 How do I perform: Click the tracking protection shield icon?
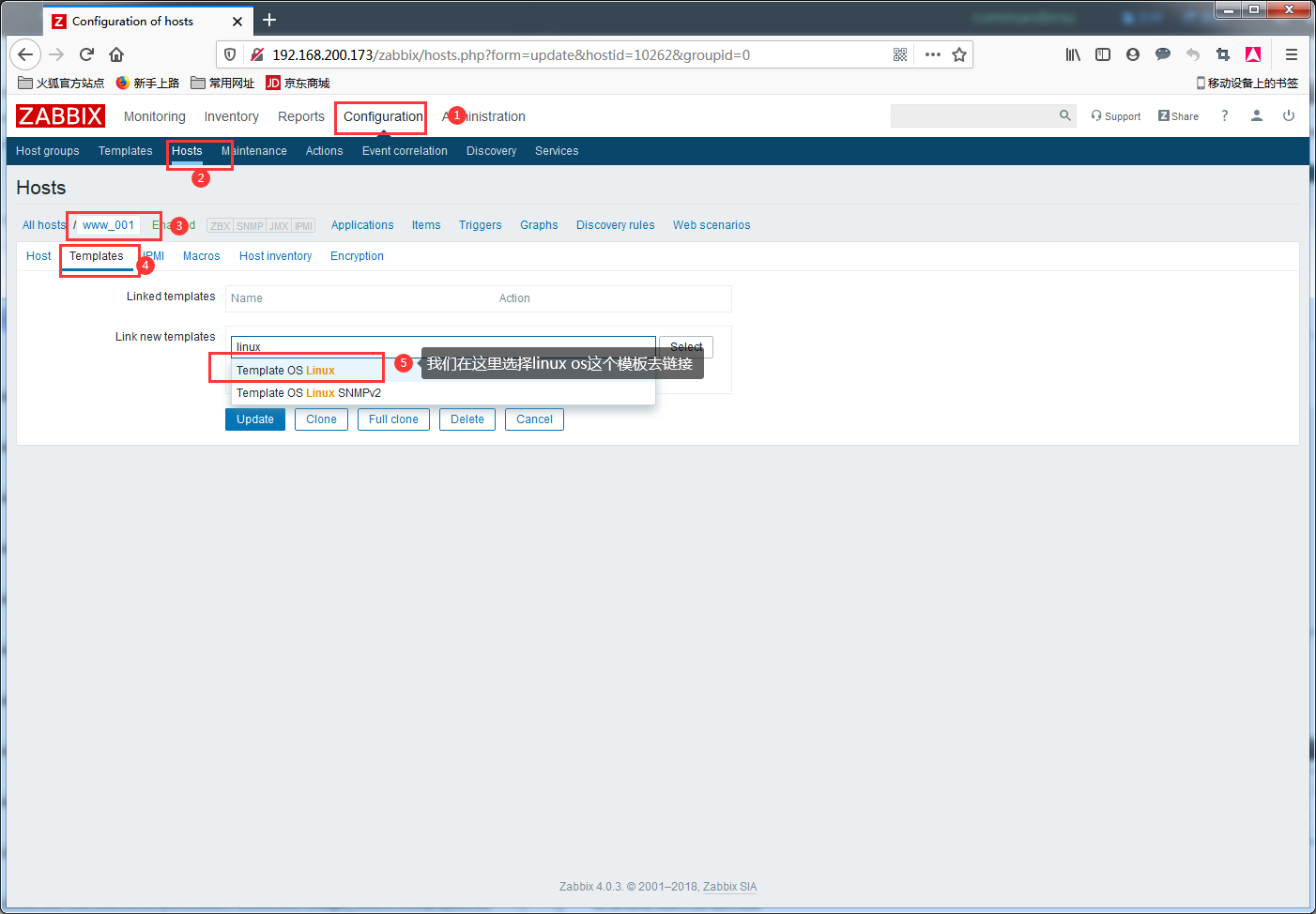pos(230,54)
